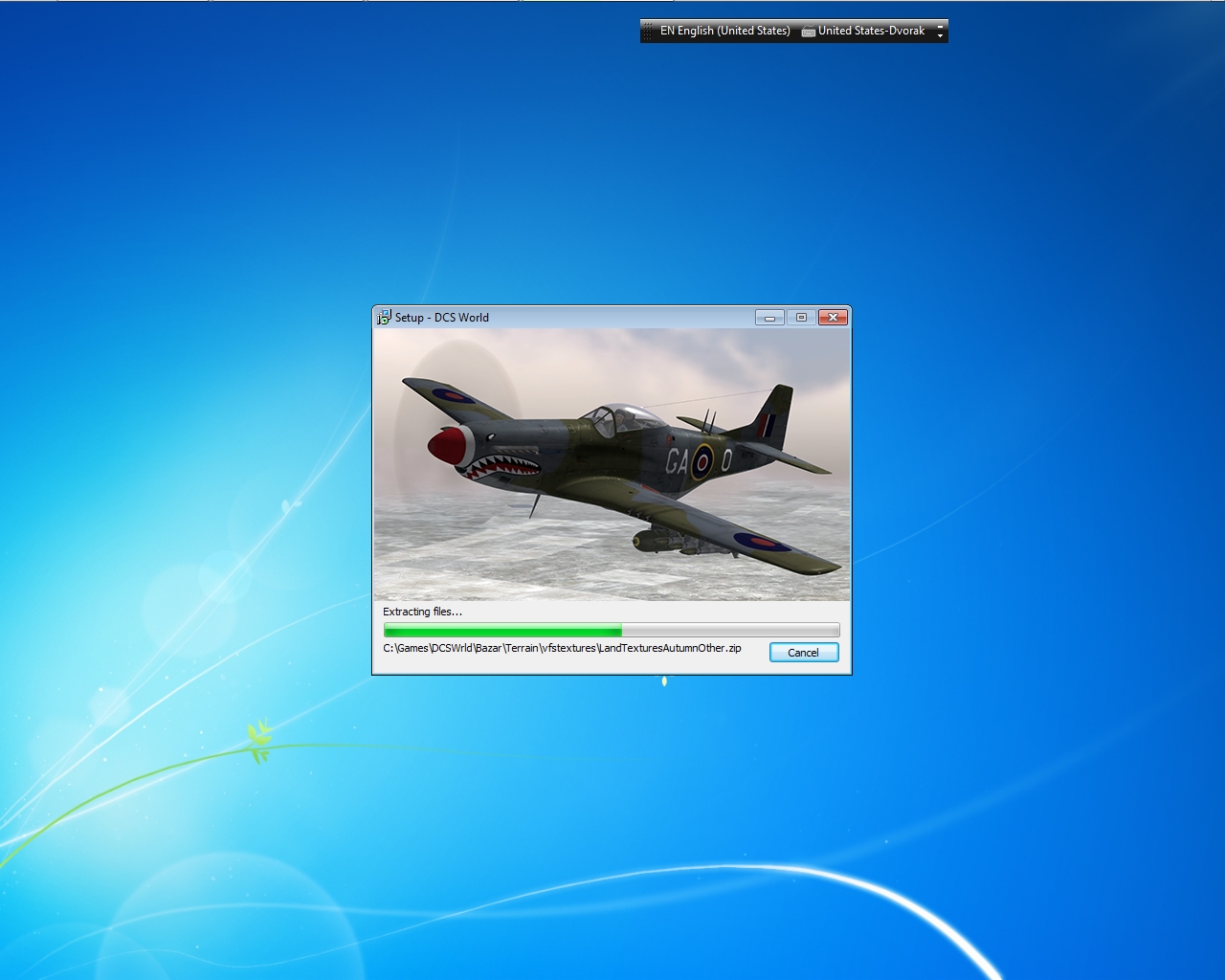Click the aircraft tail fin in the splash image
The width and height of the screenshot is (1225, 980).
(x=771, y=416)
